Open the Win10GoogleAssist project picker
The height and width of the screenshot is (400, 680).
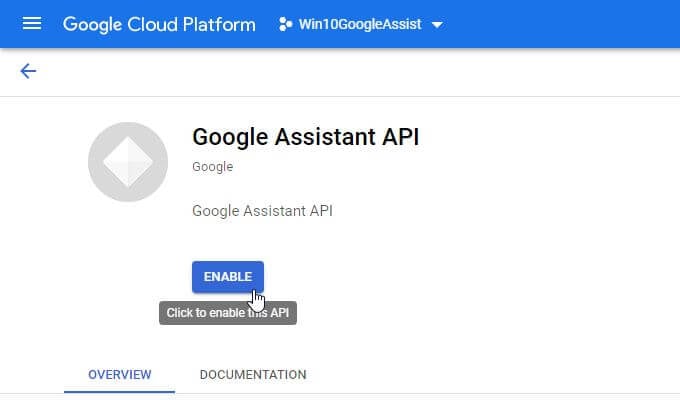[x=360, y=24]
